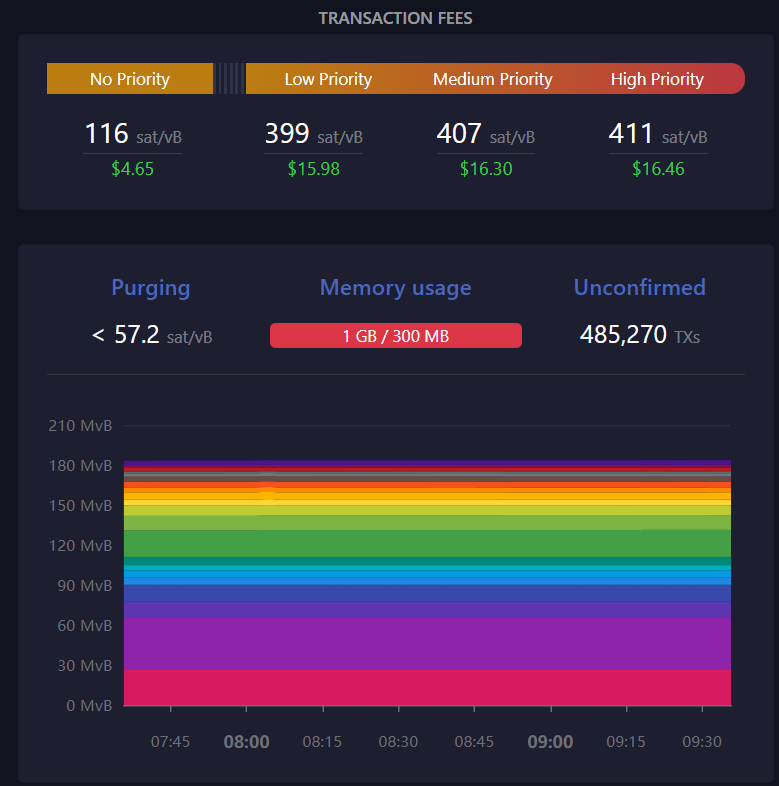
Task: Click the pink bottom band in mempool chart
Action: pos(427,687)
